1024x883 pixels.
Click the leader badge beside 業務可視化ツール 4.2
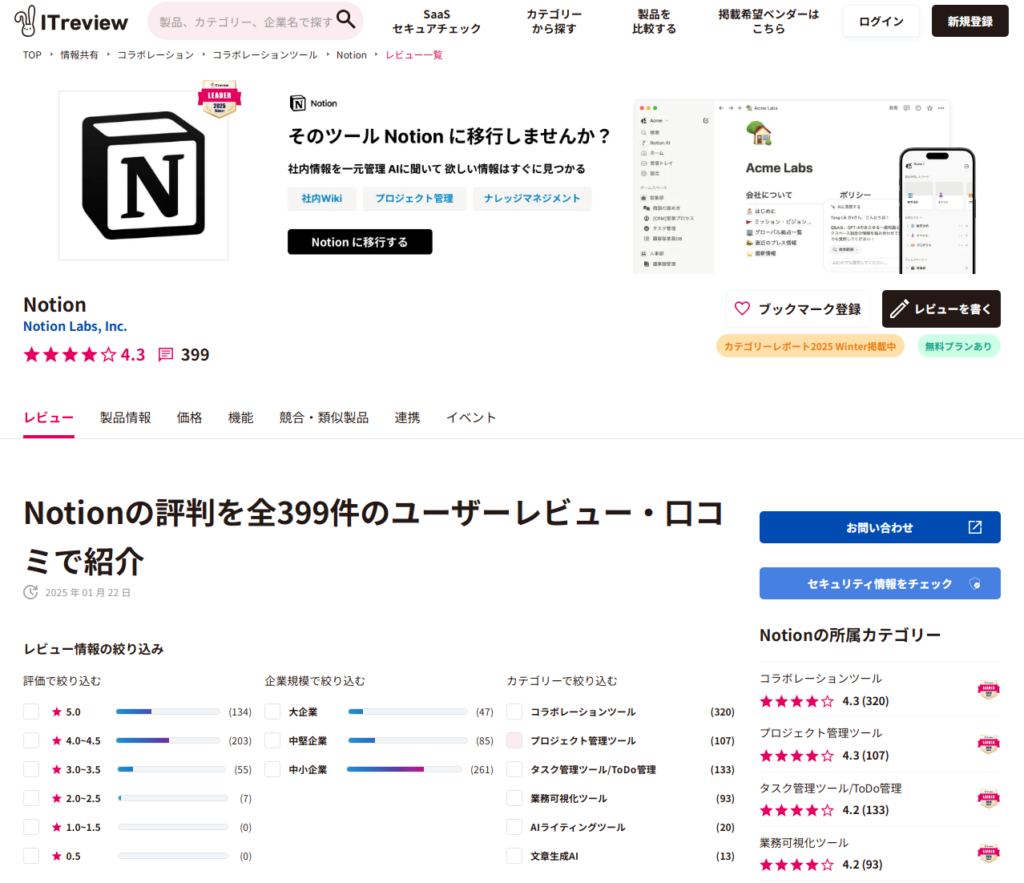tap(989, 853)
